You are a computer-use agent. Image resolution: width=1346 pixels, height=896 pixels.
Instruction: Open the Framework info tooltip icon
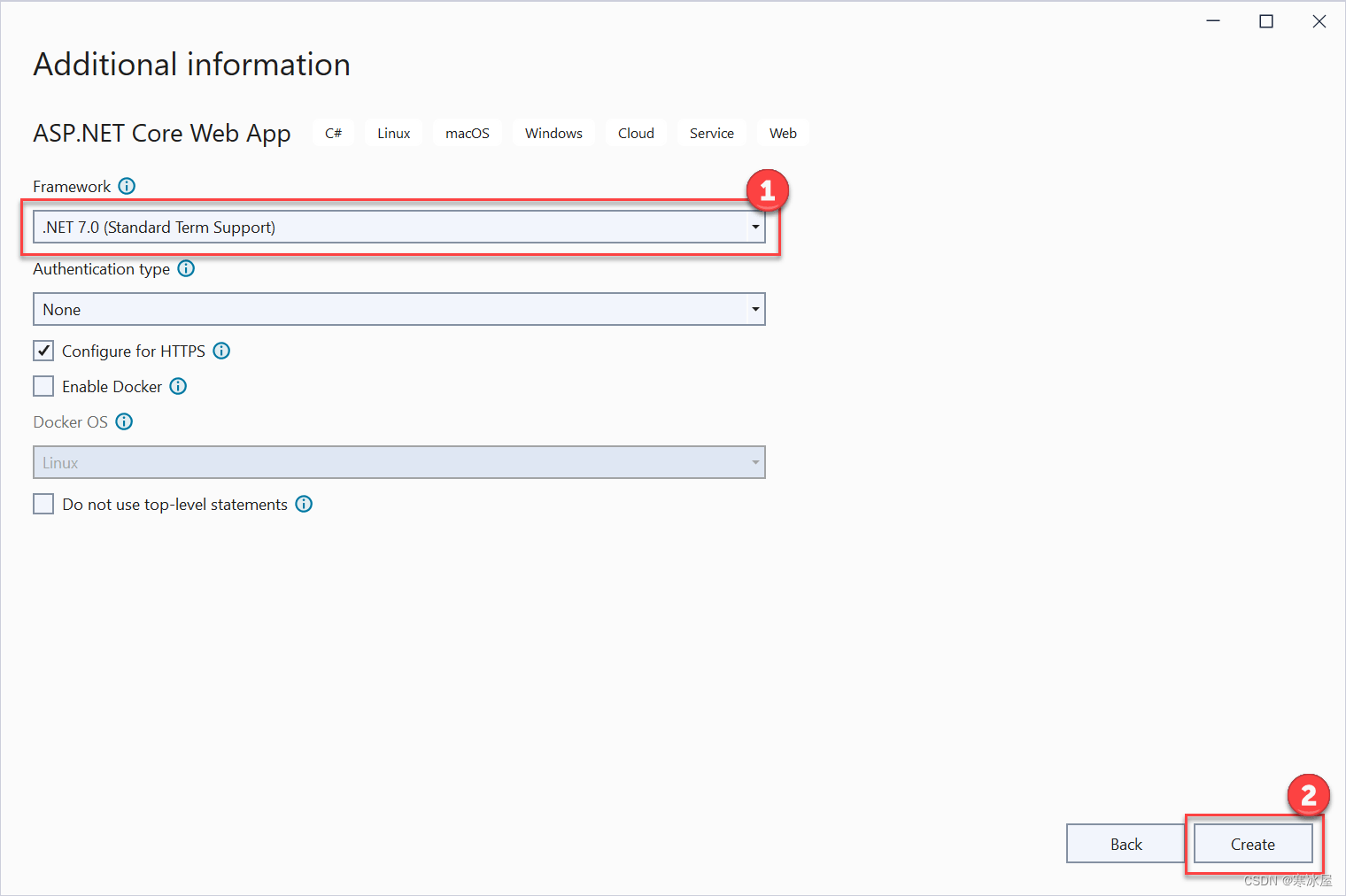pyautogui.click(x=127, y=186)
